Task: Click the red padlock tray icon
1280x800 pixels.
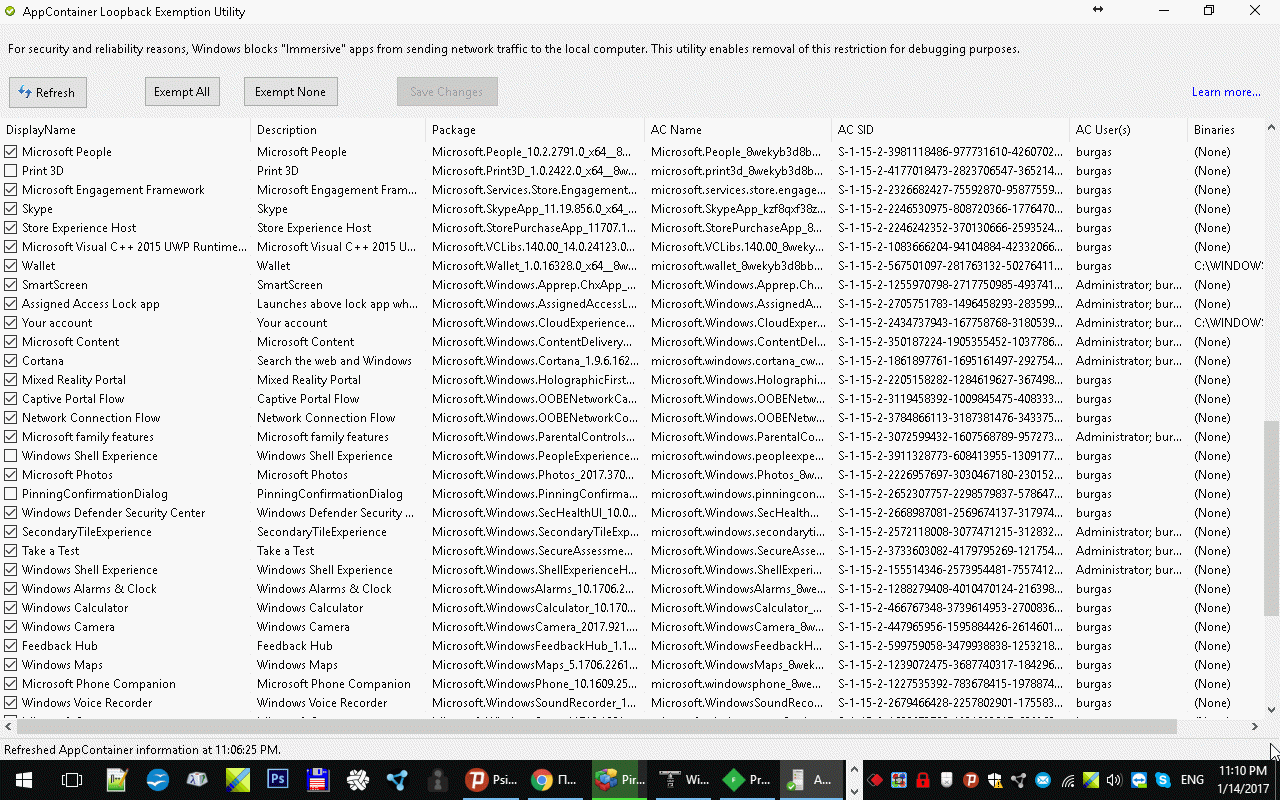Action: click(x=923, y=780)
